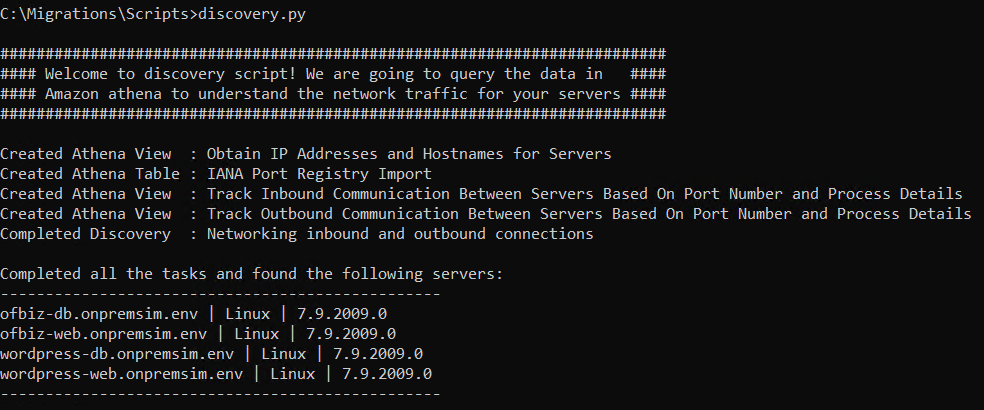Select the ofbiz-db.onpremsim.env hostname
984x410 pixels.
point(99,314)
